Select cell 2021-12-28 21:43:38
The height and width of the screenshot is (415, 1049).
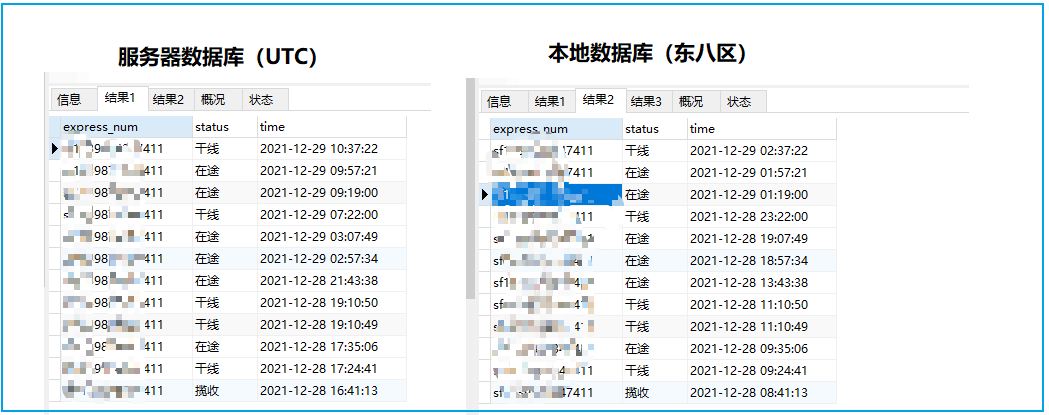[332, 280]
